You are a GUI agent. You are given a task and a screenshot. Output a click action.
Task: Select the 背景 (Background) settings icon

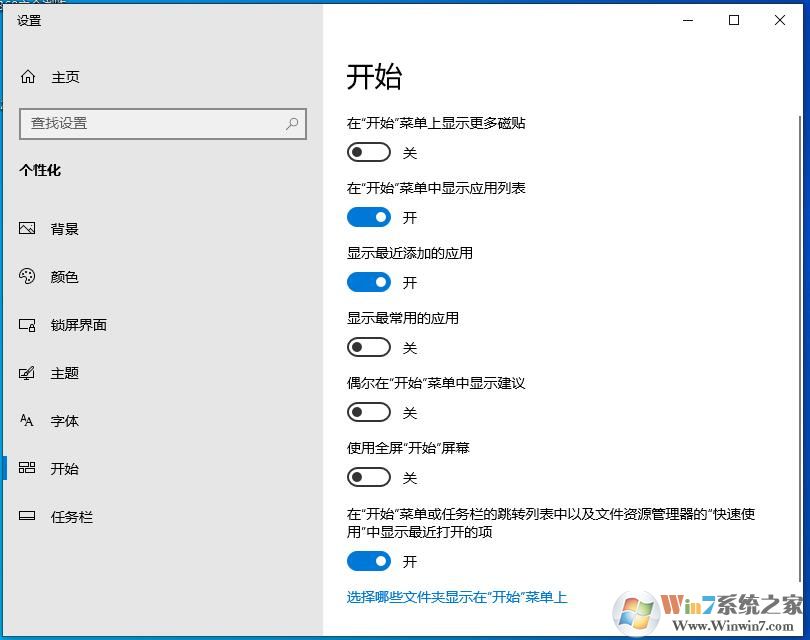[x=28, y=228]
